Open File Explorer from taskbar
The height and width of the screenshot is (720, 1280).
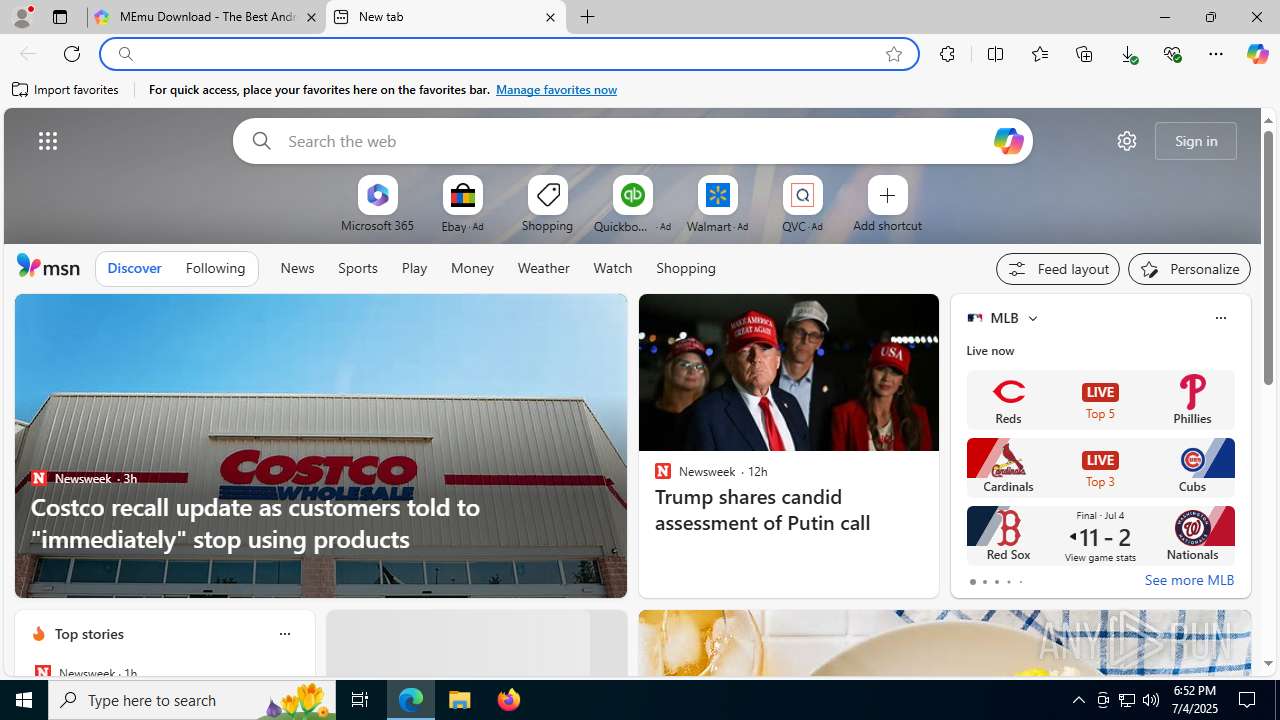click(x=460, y=700)
